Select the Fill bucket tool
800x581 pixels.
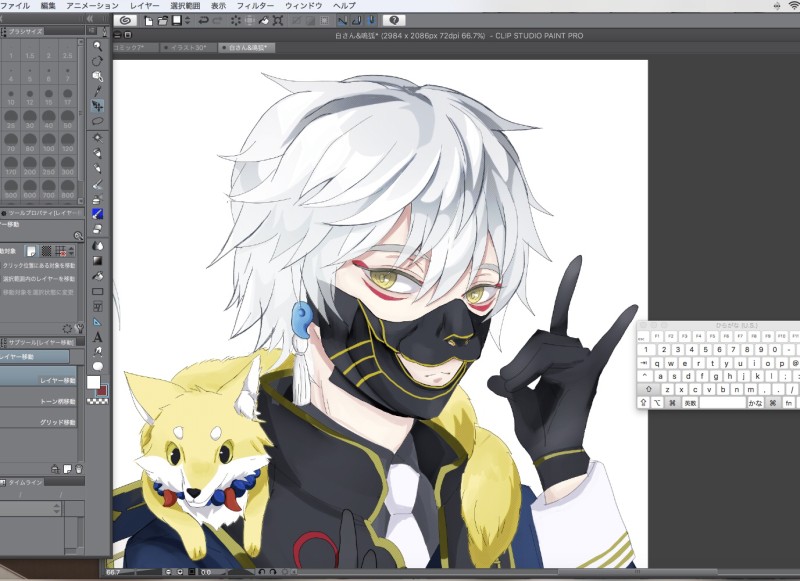click(x=97, y=276)
